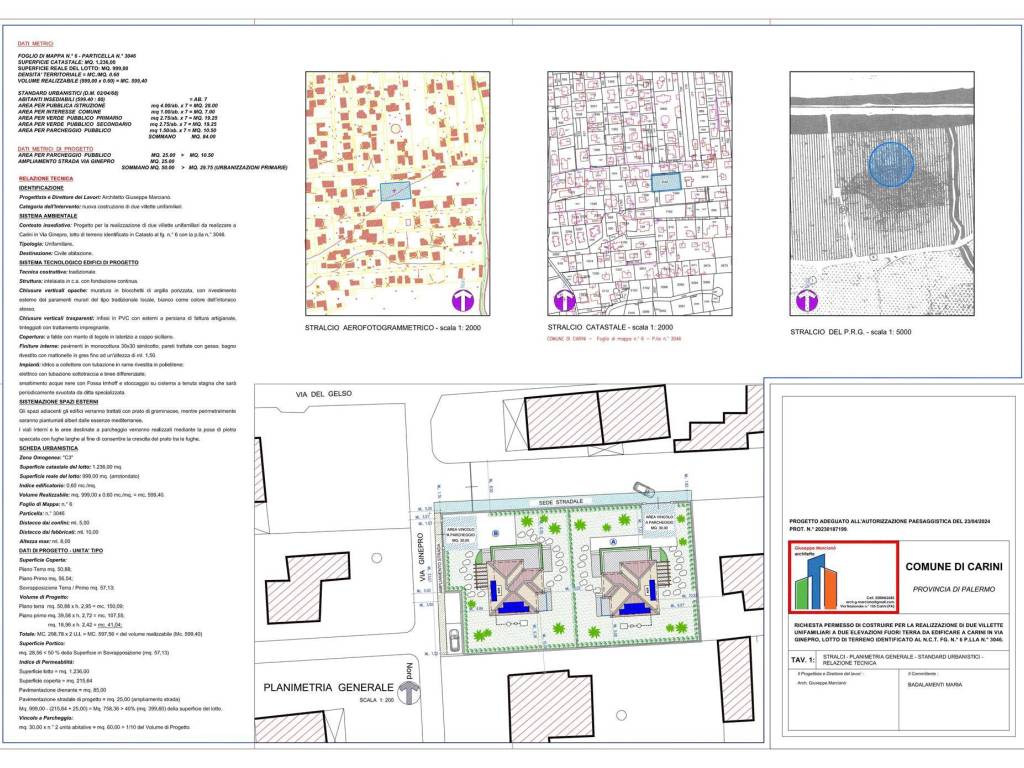Click the car parked beside Via Ginepro
The image size is (1024, 768).
[x=453, y=639]
